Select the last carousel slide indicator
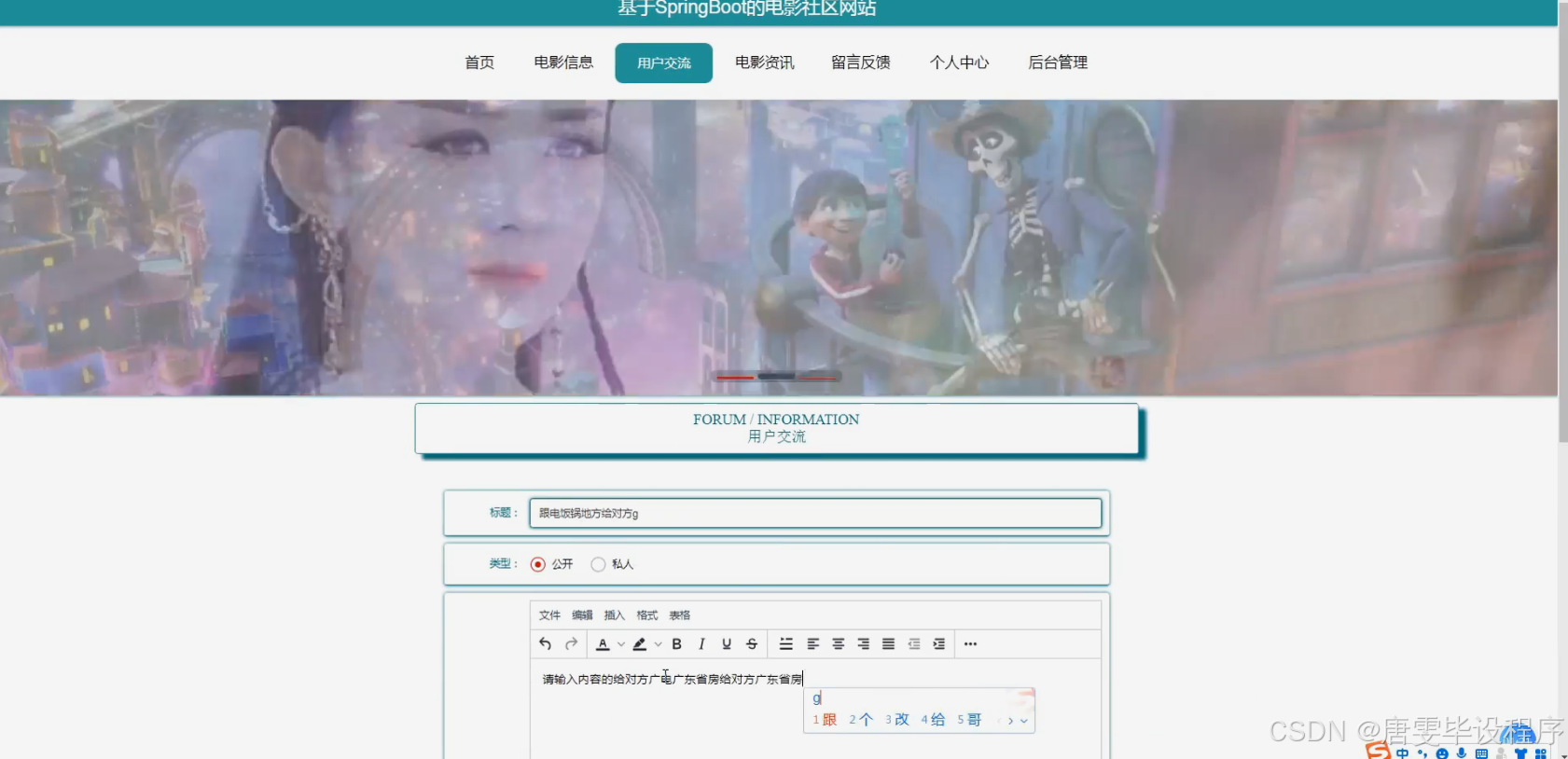The height and width of the screenshot is (759, 1568). [x=818, y=377]
